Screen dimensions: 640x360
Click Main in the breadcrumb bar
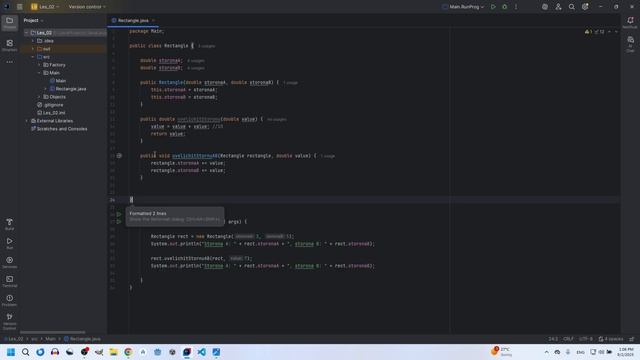pyautogui.click(x=50, y=339)
